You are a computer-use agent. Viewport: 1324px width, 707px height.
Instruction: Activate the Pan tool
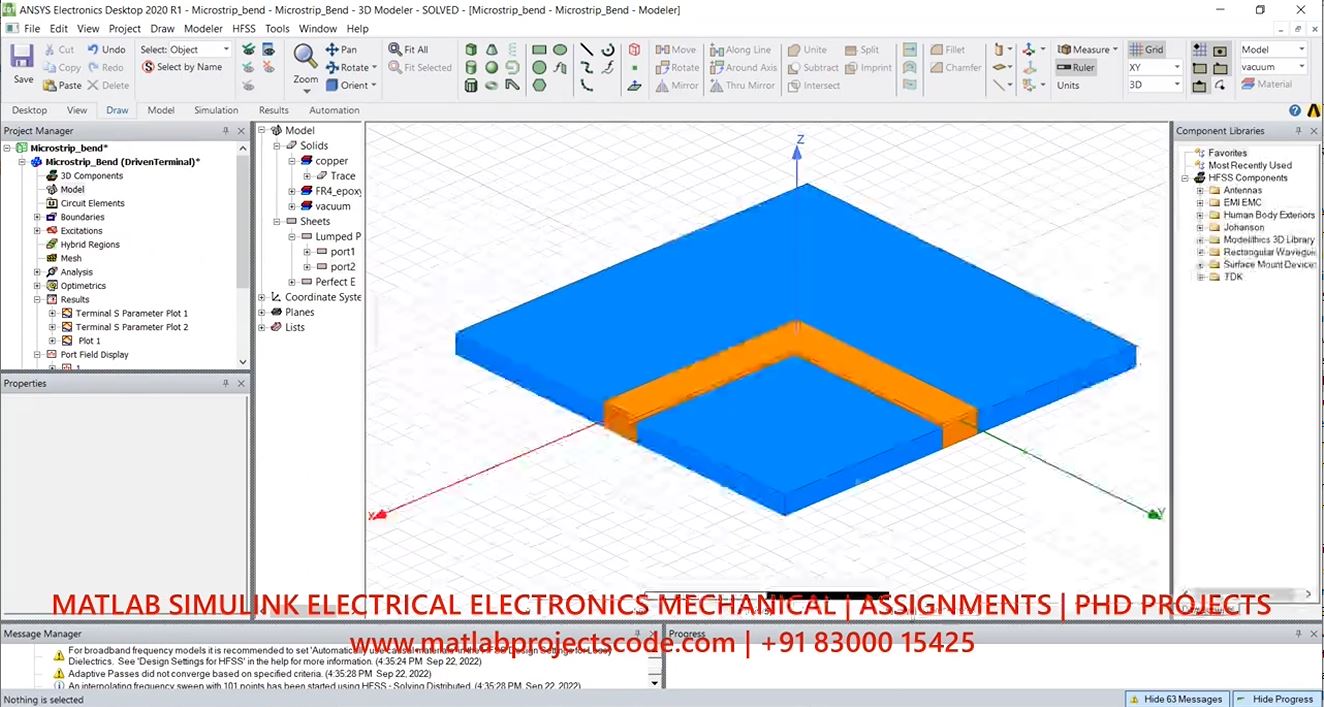tap(341, 49)
